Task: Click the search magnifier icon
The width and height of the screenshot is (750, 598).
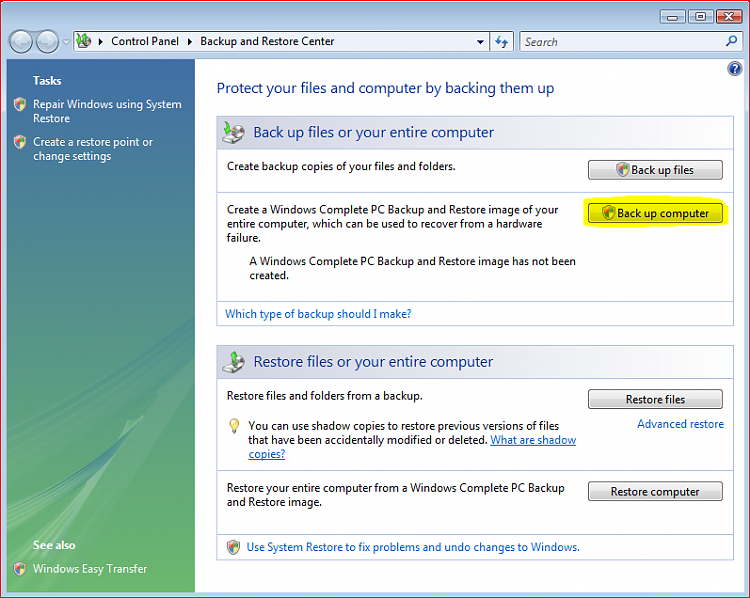Action: click(x=731, y=41)
